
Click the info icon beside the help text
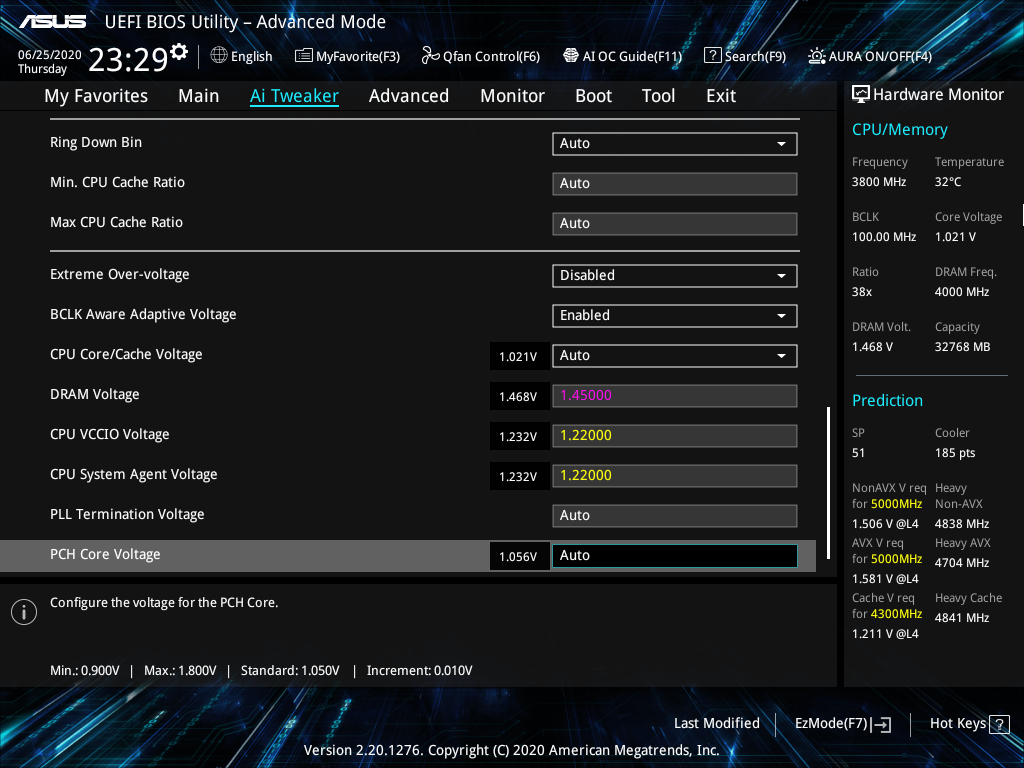click(24, 612)
